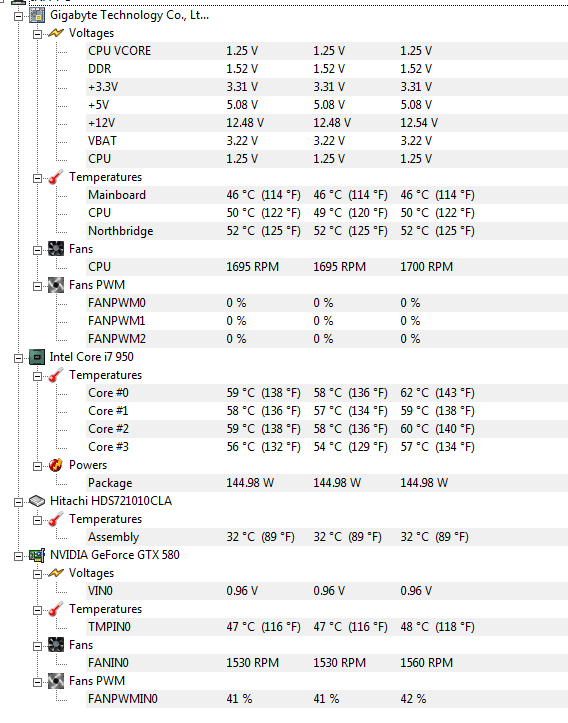Collapse the motherboard Voltages section

(x=37, y=34)
